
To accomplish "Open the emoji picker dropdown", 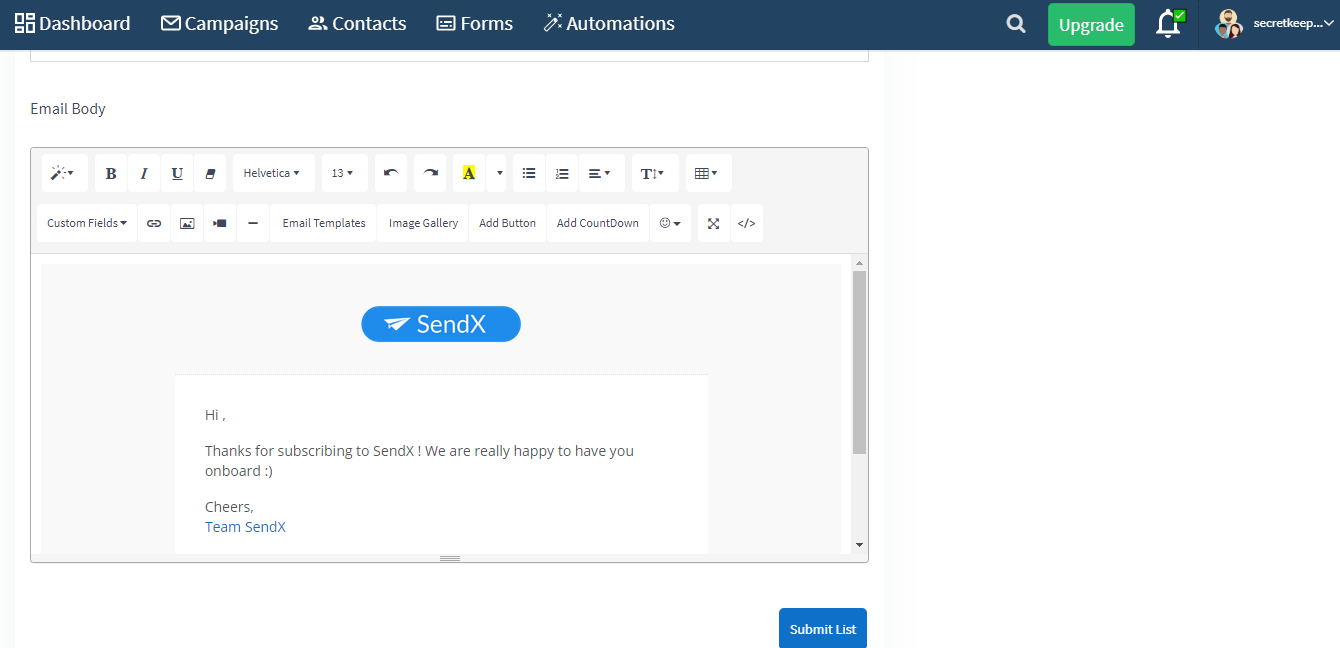I will (670, 223).
